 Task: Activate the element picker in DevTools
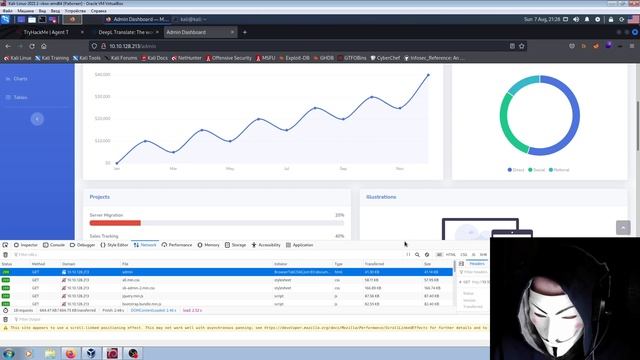[5, 245]
